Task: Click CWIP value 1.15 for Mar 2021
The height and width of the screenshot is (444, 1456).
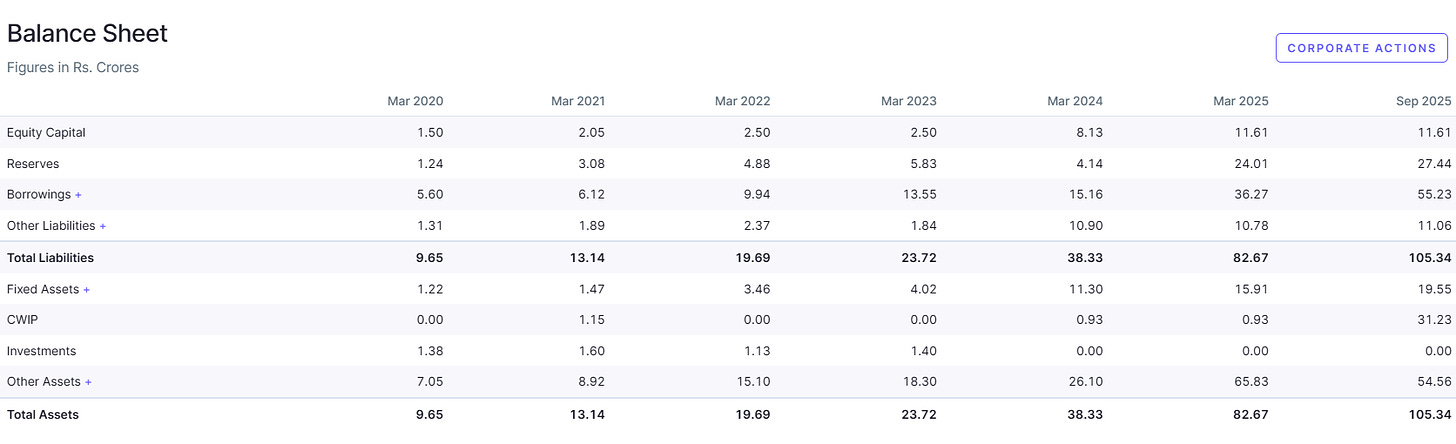Action: point(593,320)
